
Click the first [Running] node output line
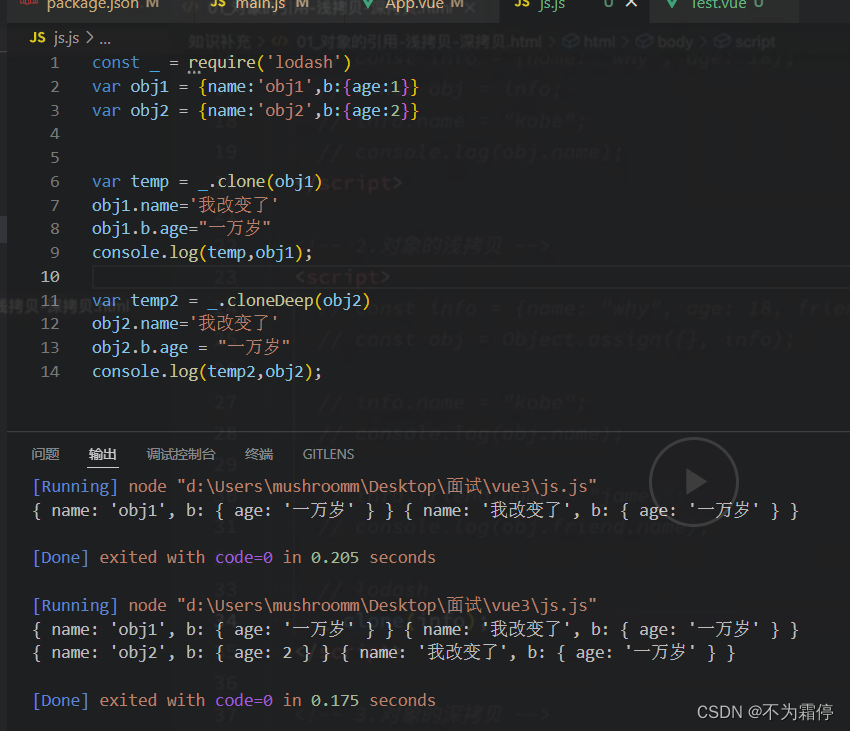pyautogui.click(x=314, y=486)
